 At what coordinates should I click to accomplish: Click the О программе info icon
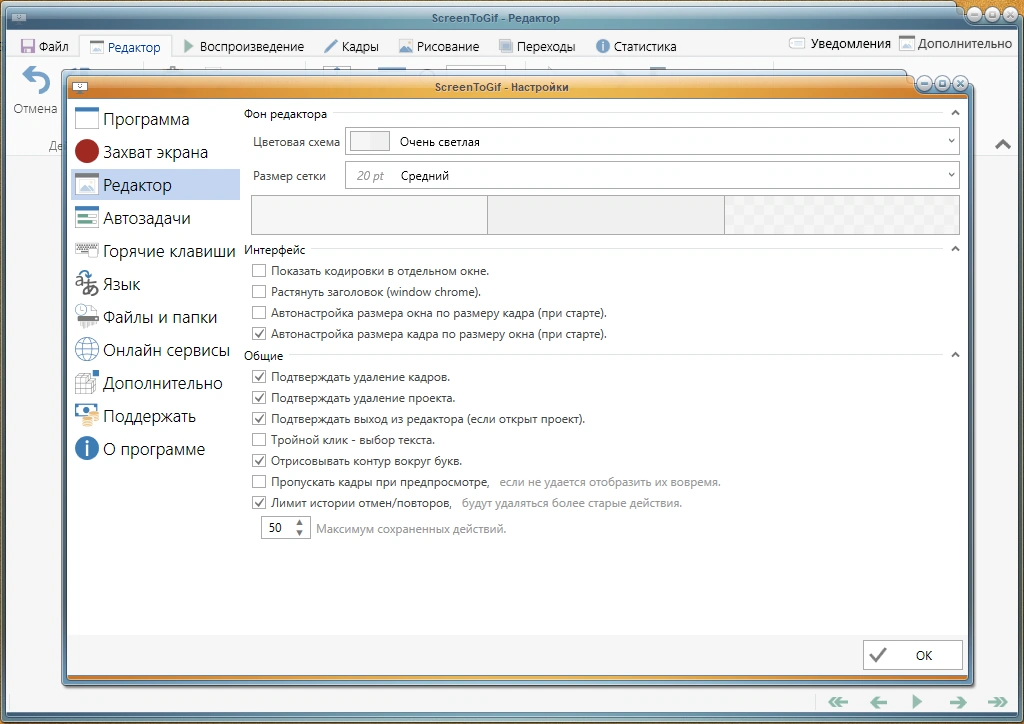point(86,449)
